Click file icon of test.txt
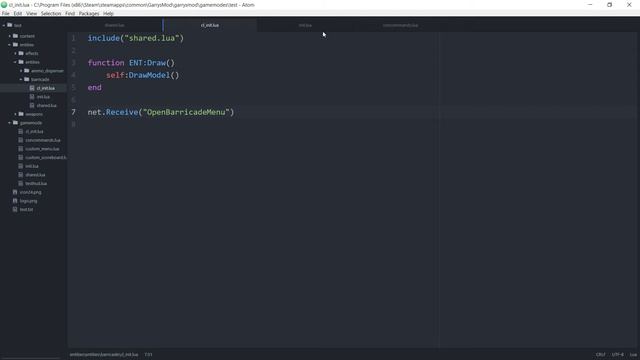640x360 pixels. tap(15, 209)
